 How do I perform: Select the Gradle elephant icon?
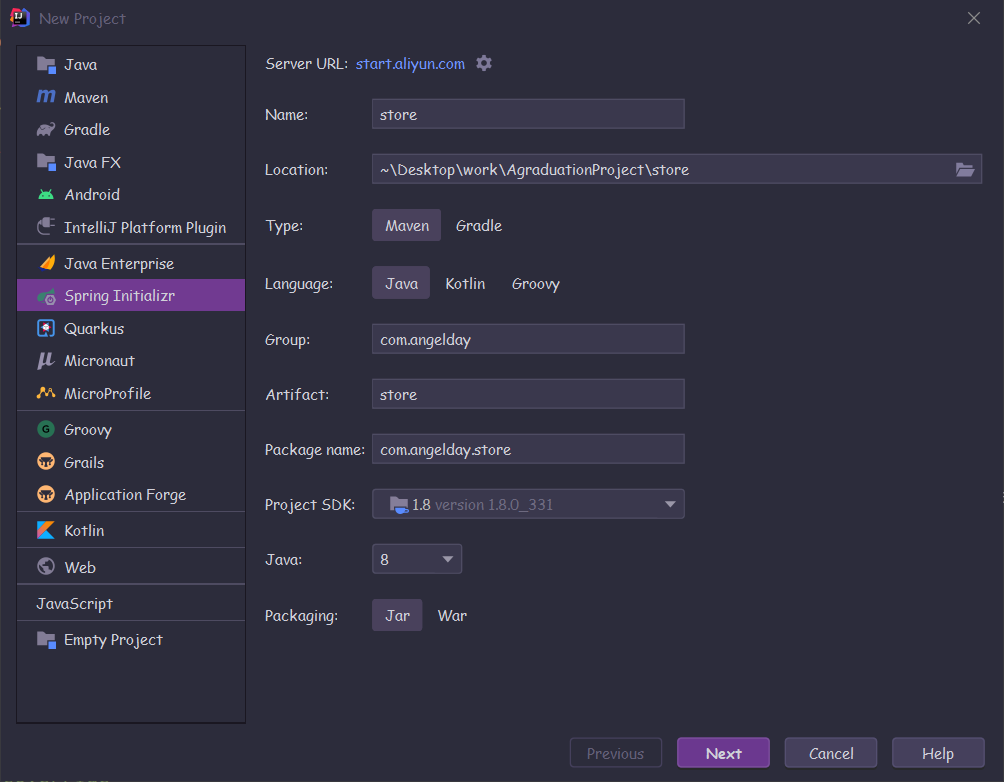46,130
